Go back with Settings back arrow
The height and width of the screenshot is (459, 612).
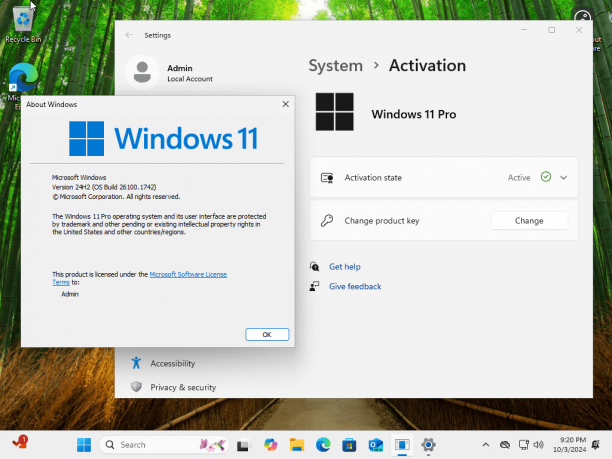pos(129,35)
